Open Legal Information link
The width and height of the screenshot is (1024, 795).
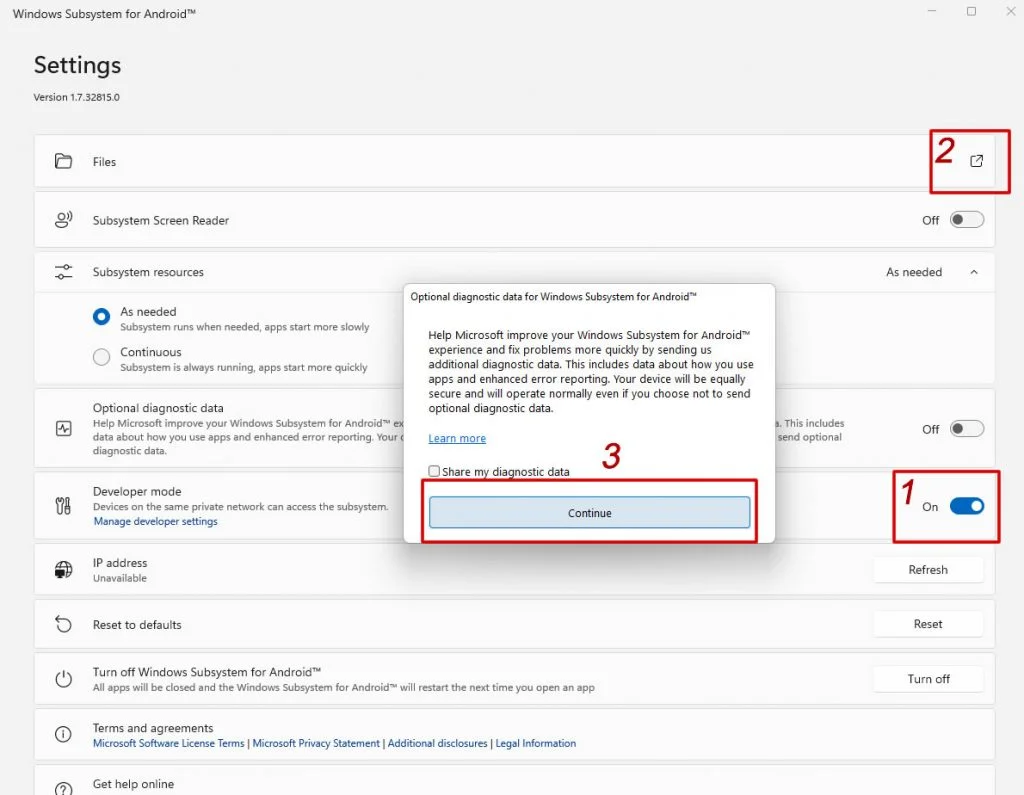(x=536, y=743)
